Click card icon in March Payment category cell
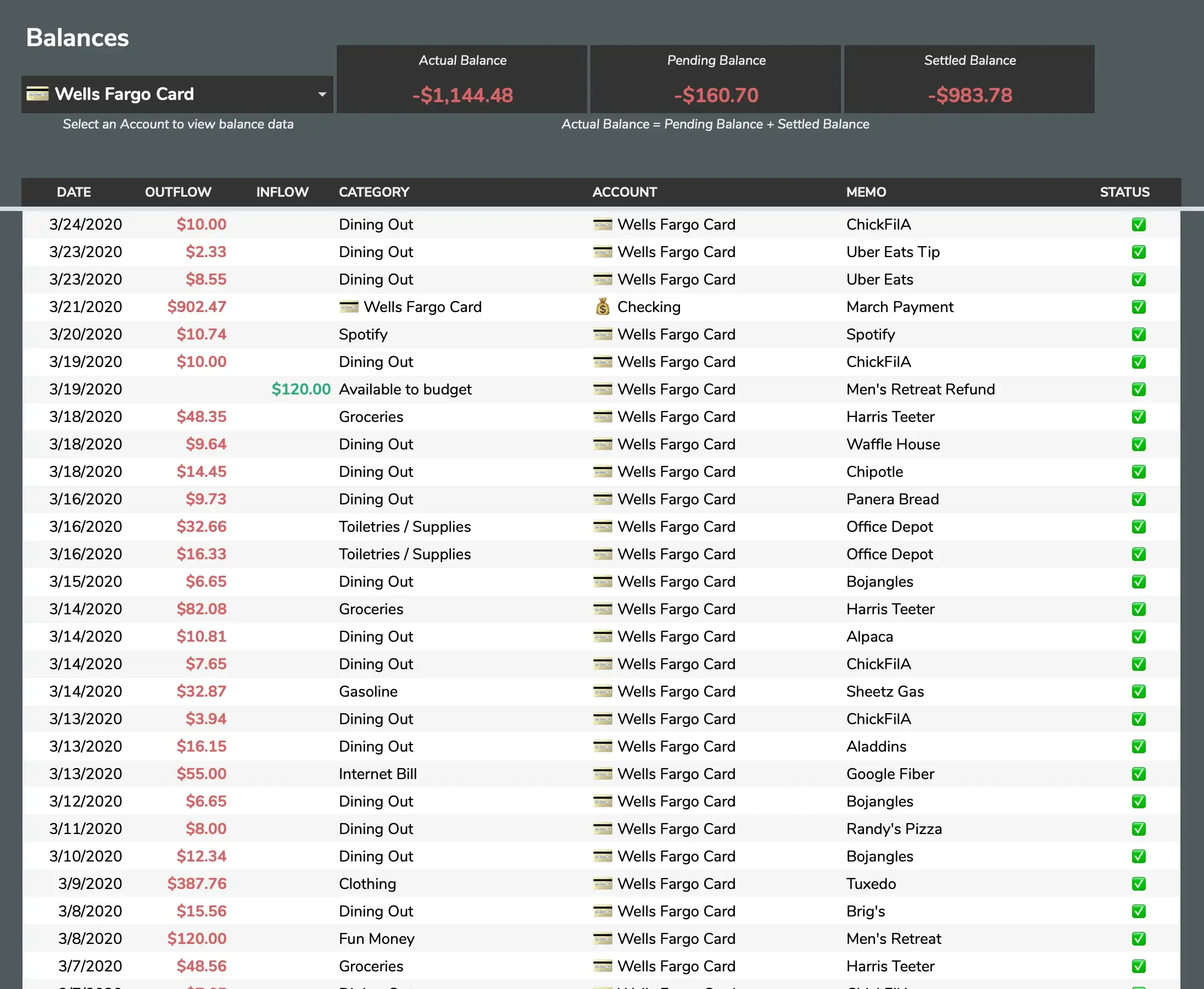Screen dimensions: 1204x989 point(349,307)
